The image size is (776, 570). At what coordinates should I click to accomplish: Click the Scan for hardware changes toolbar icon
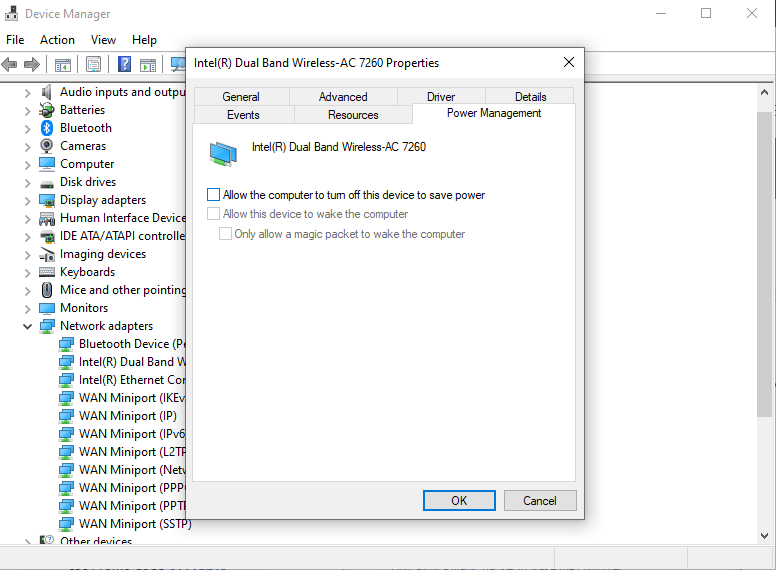[x=178, y=64]
